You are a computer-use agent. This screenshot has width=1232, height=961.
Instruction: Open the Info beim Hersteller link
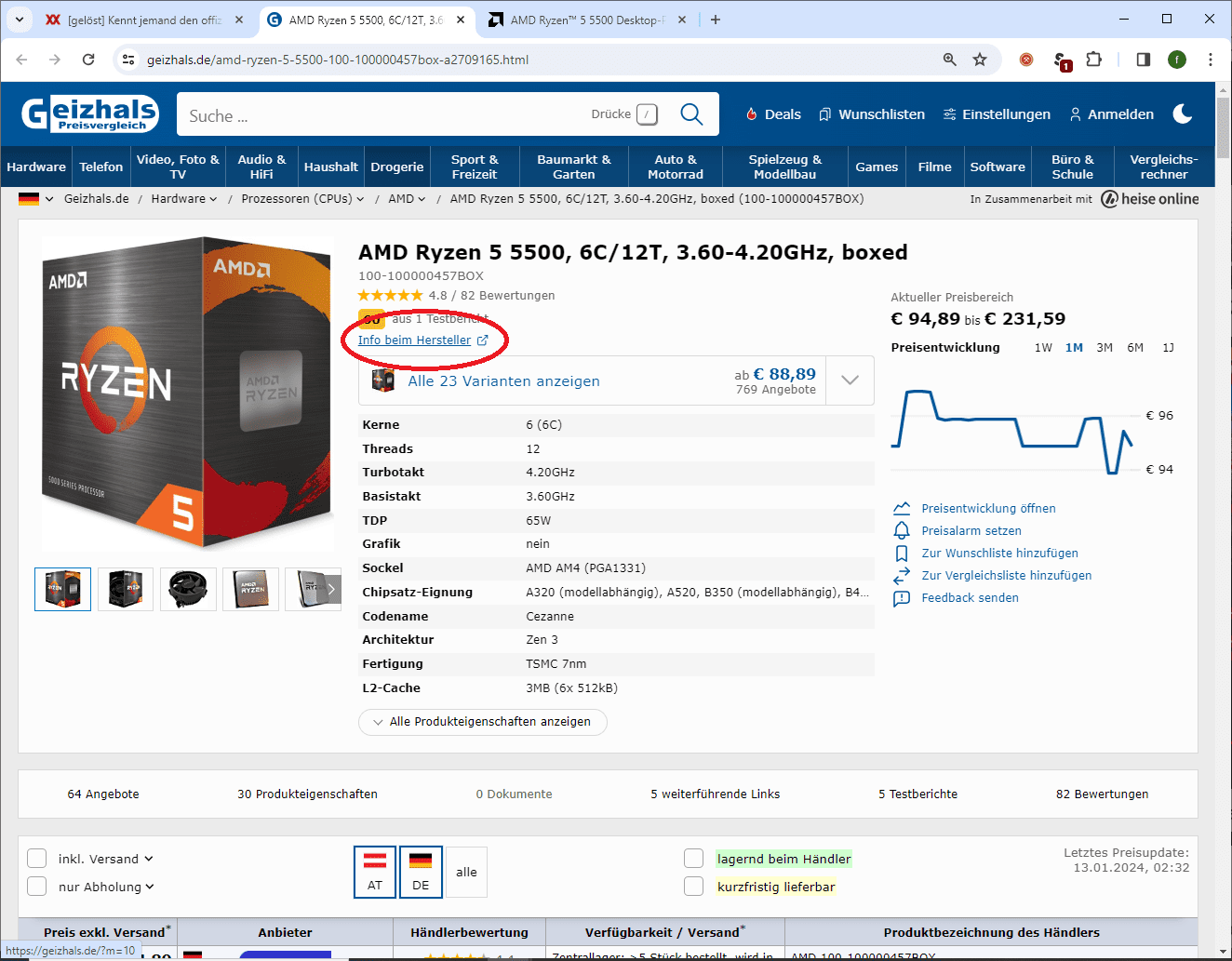tap(423, 340)
